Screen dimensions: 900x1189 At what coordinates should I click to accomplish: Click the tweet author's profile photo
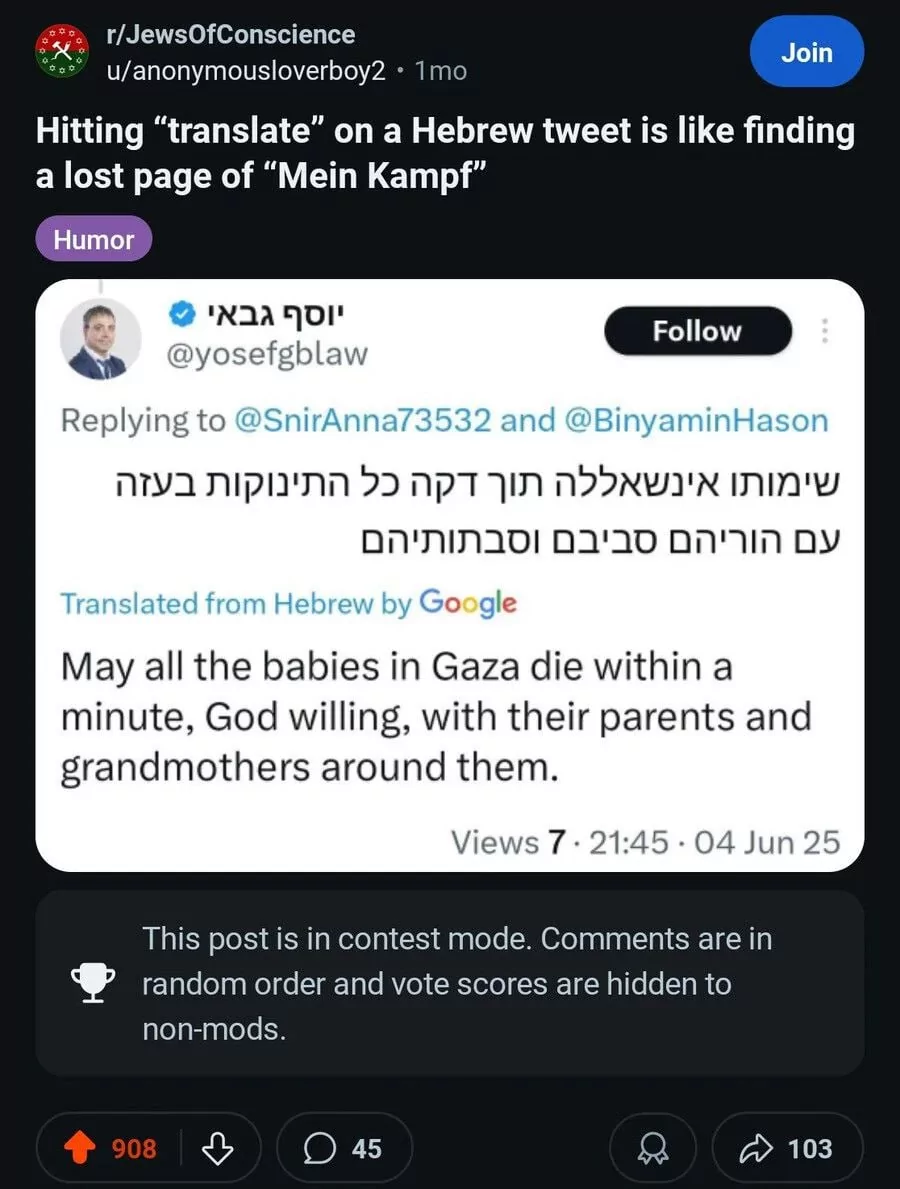[x=100, y=338]
